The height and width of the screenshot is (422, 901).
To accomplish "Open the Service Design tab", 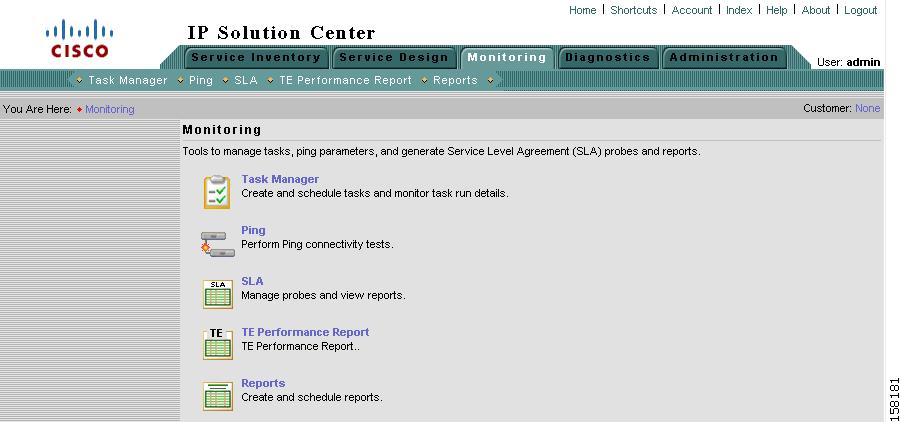I will 394,57.
